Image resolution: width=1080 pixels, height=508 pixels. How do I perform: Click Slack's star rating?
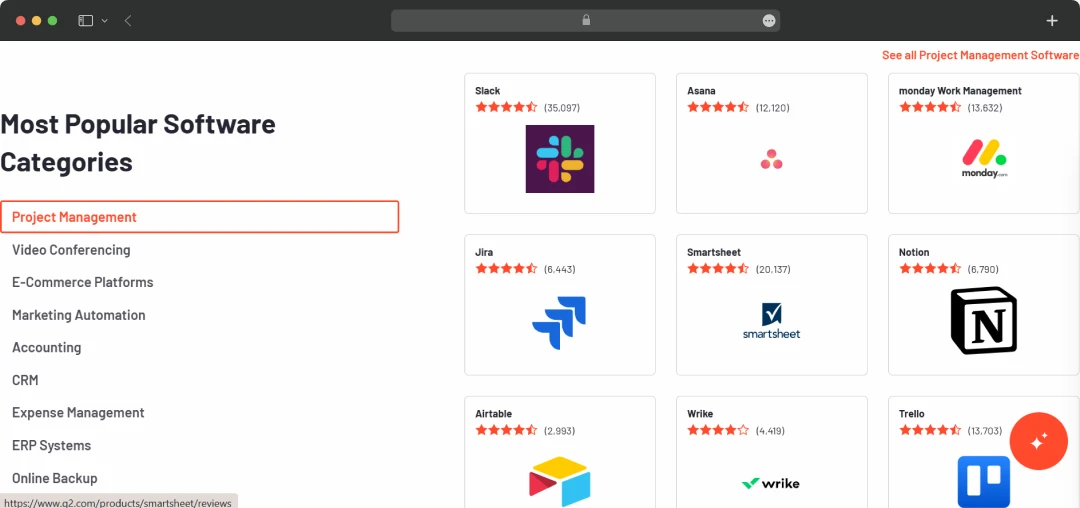pyautogui.click(x=506, y=107)
